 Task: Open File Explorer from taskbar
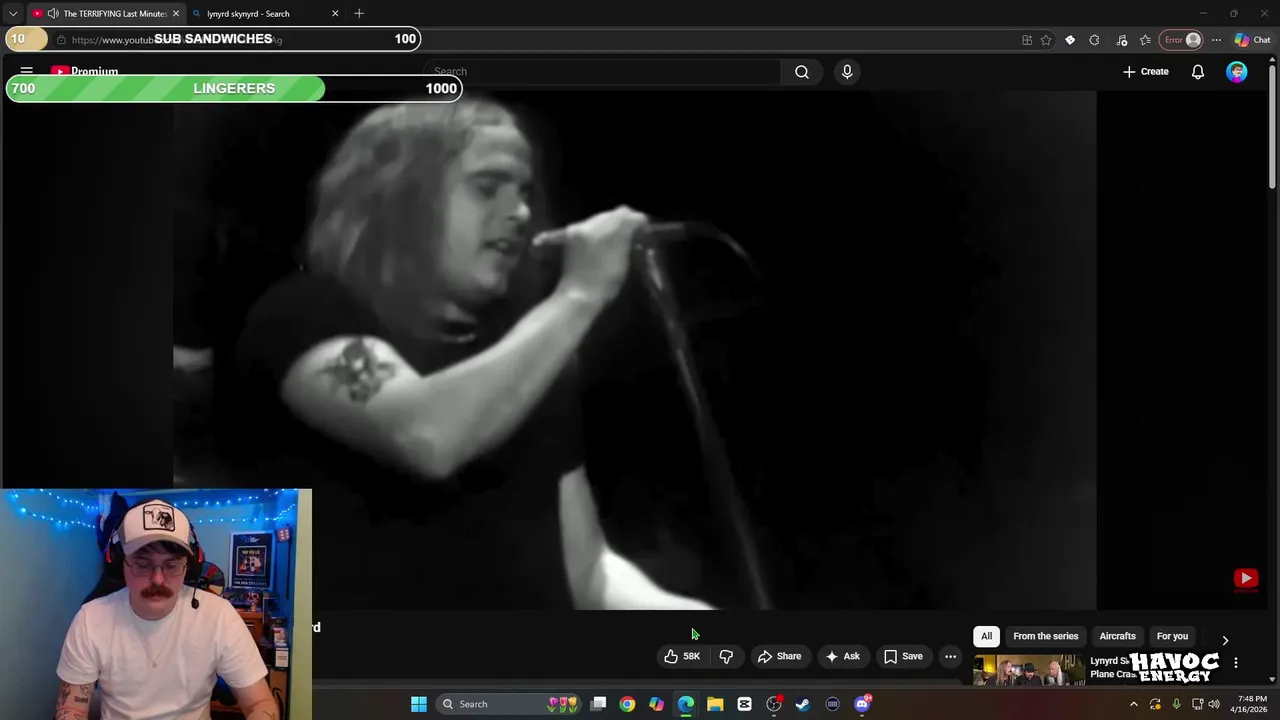(x=715, y=704)
